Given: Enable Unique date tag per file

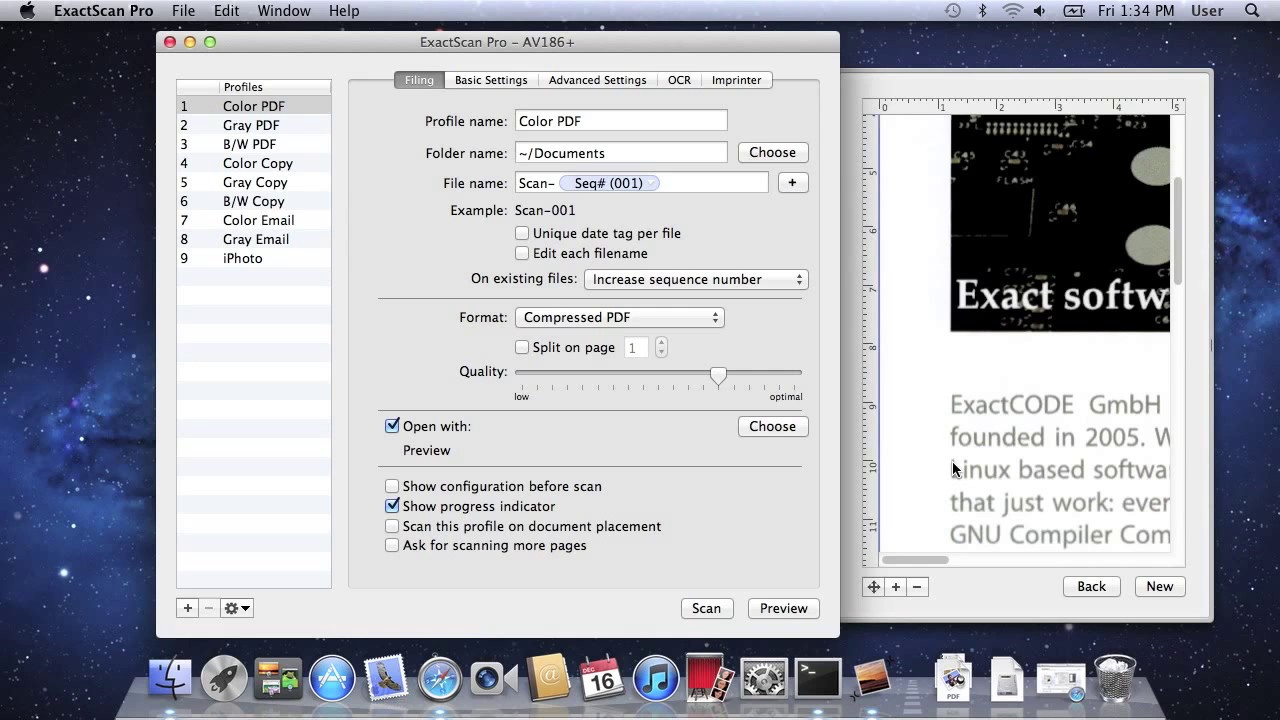Looking at the screenshot, I should click(x=522, y=233).
